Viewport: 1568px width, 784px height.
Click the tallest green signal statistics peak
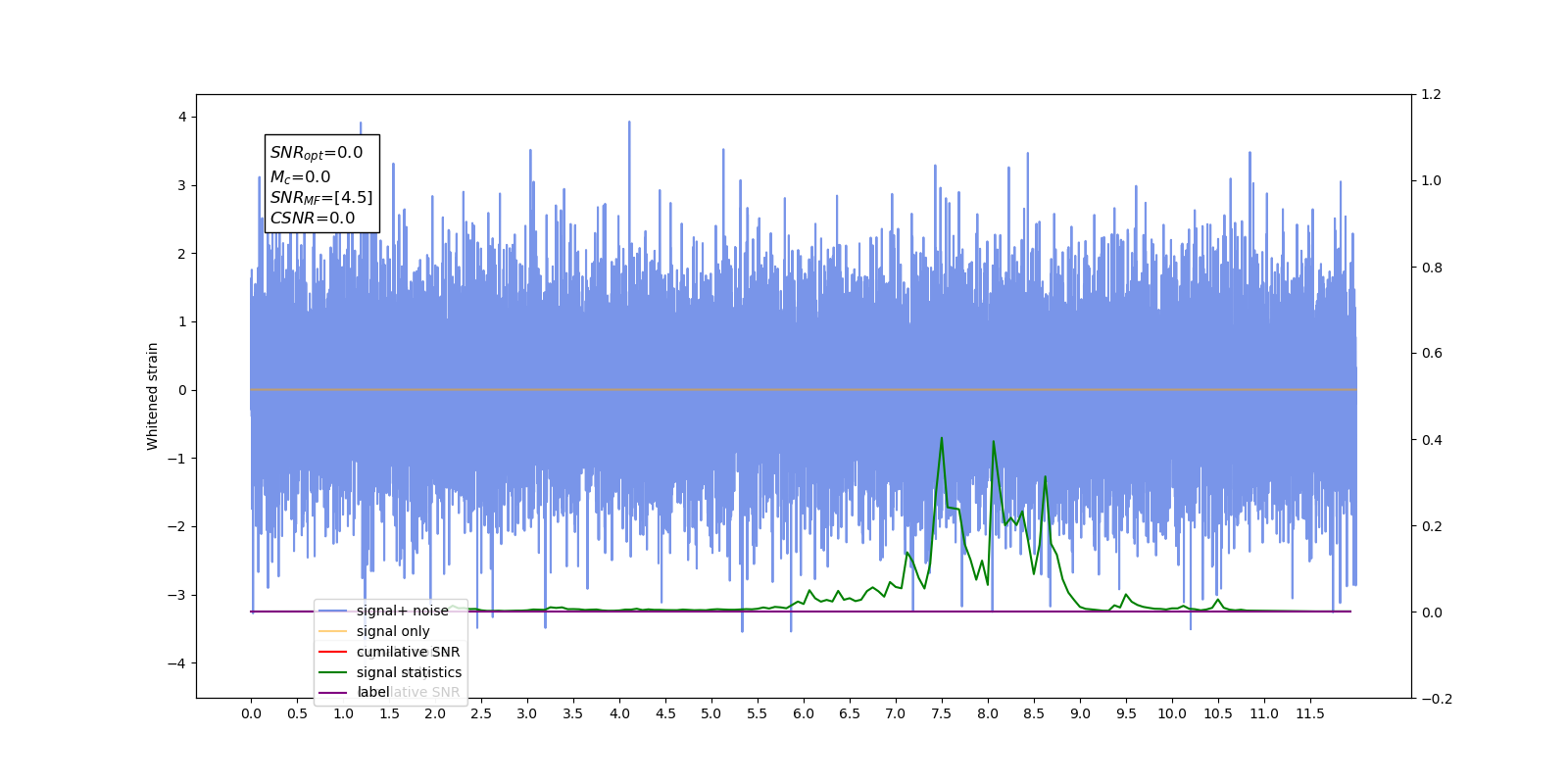[942, 438]
